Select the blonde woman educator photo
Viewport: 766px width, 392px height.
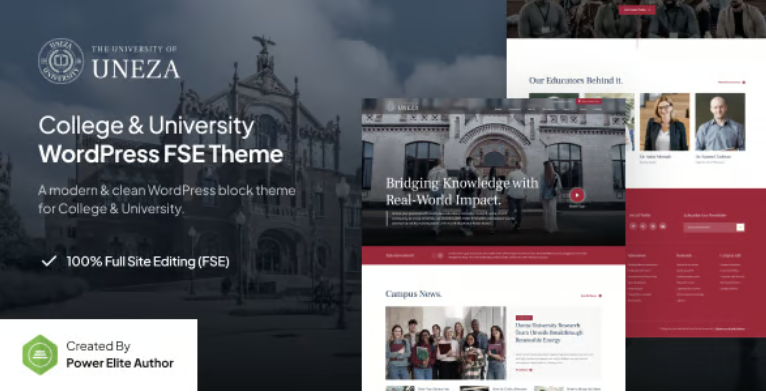point(664,122)
